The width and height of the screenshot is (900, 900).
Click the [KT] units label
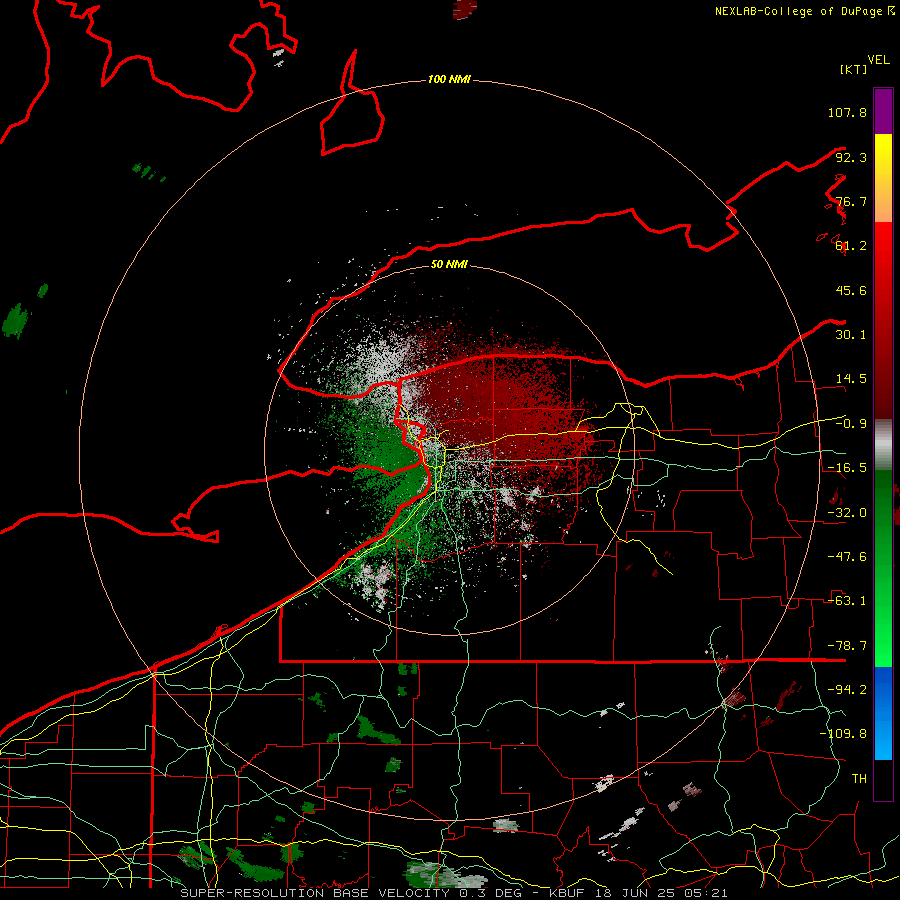[854, 69]
